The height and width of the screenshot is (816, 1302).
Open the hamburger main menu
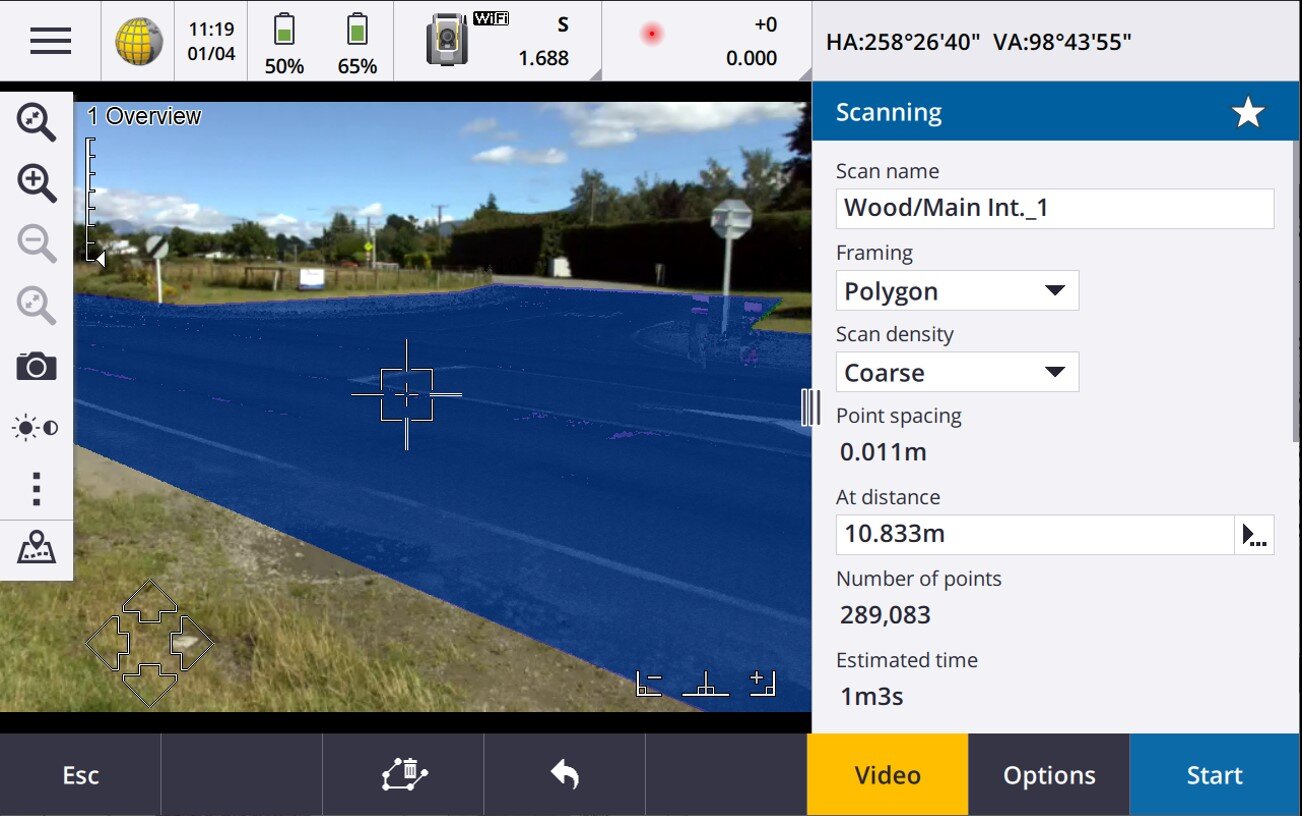[50, 41]
